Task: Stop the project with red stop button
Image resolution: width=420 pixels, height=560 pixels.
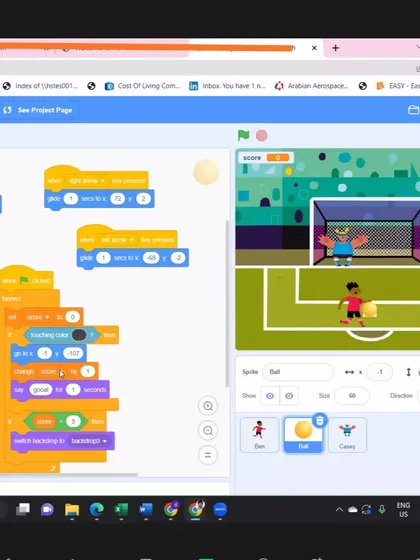Action: (x=261, y=136)
